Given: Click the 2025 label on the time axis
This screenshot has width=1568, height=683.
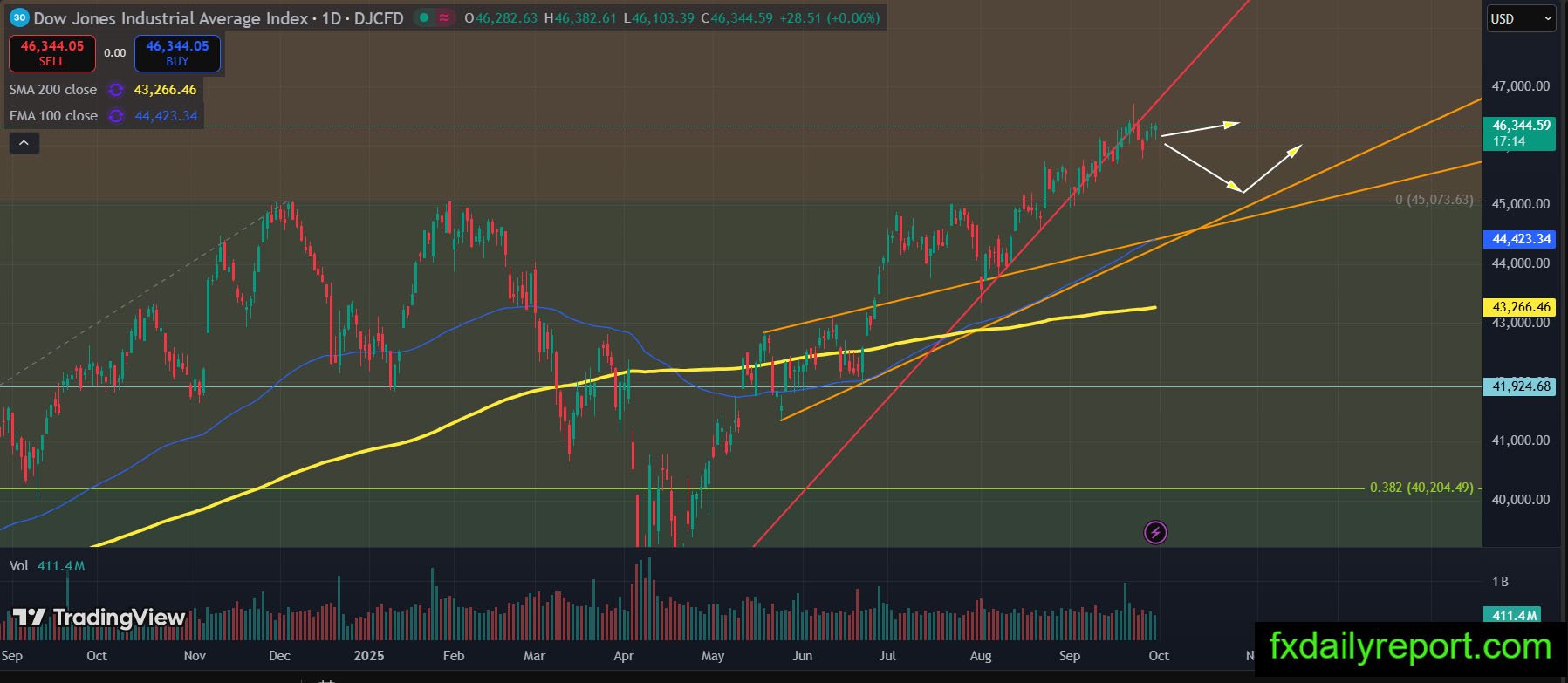Looking at the screenshot, I should click(x=368, y=656).
